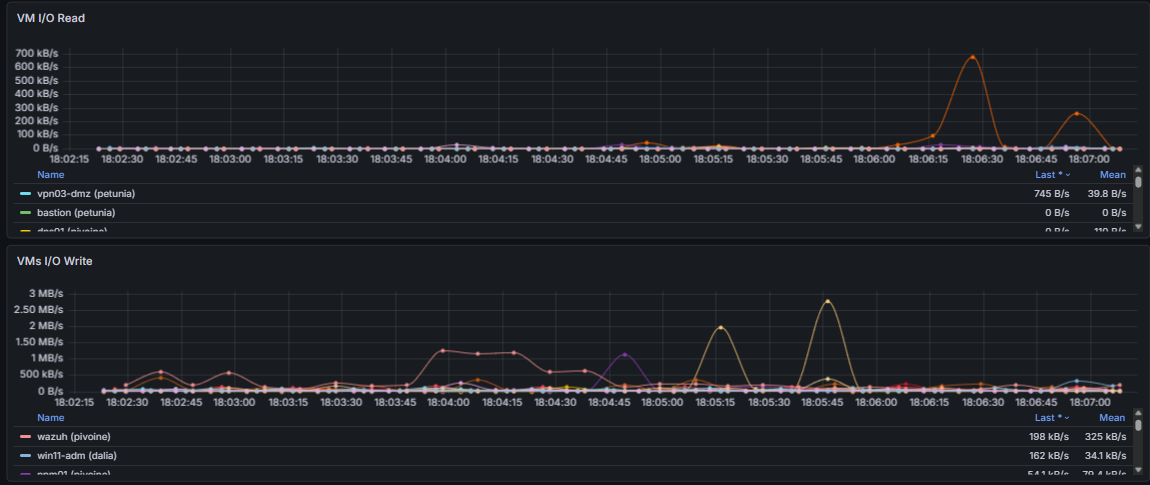The width and height of the screenshot is (1150, 485).
Task: Click the 34.1 kB/s mean value
Action: (1105, 456)
